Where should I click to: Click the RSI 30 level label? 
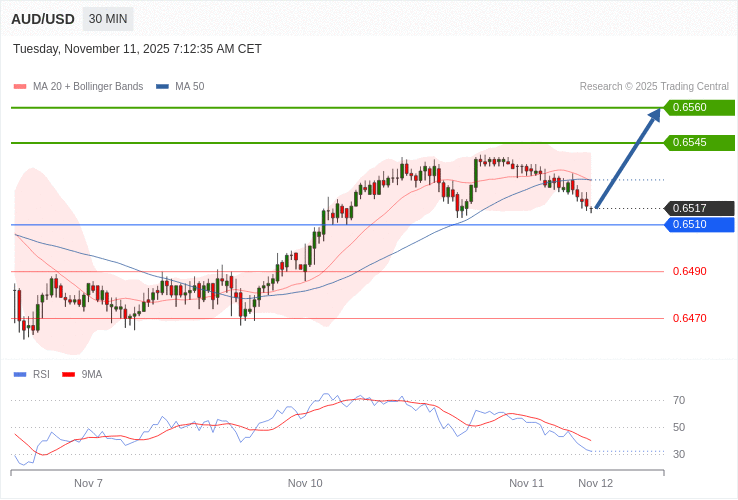pos(679,454)
